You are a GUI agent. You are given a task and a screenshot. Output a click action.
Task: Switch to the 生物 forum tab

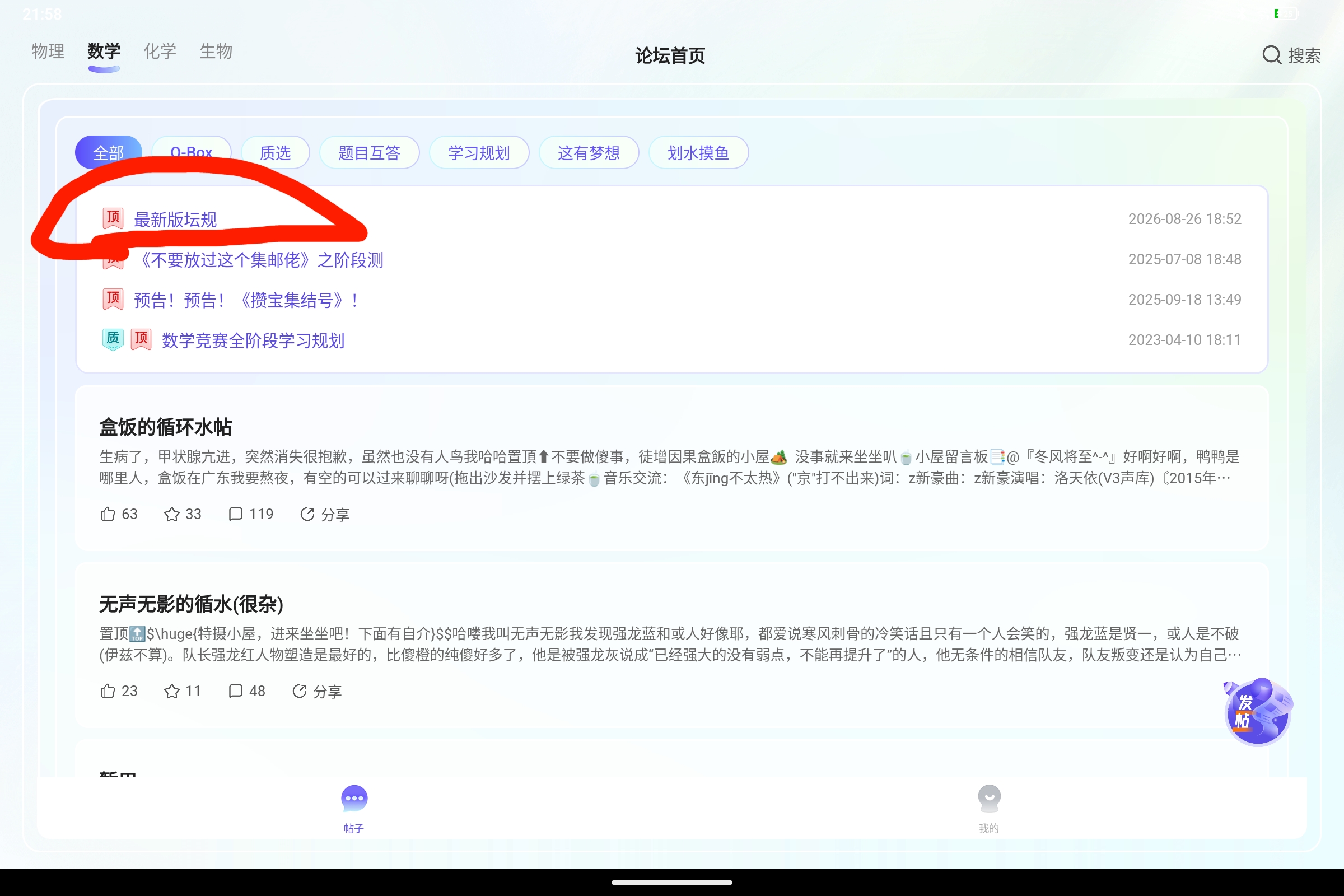click(216, 51)
